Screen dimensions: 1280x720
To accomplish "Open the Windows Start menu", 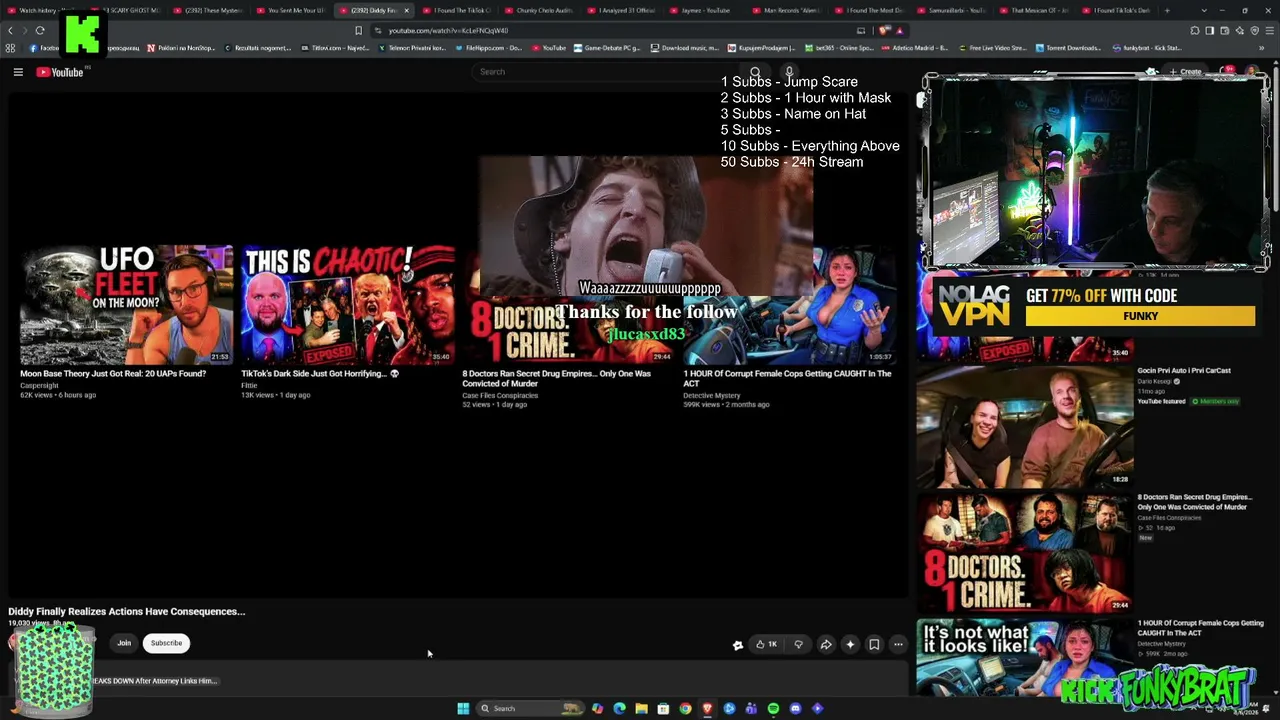I will (463, 709).
